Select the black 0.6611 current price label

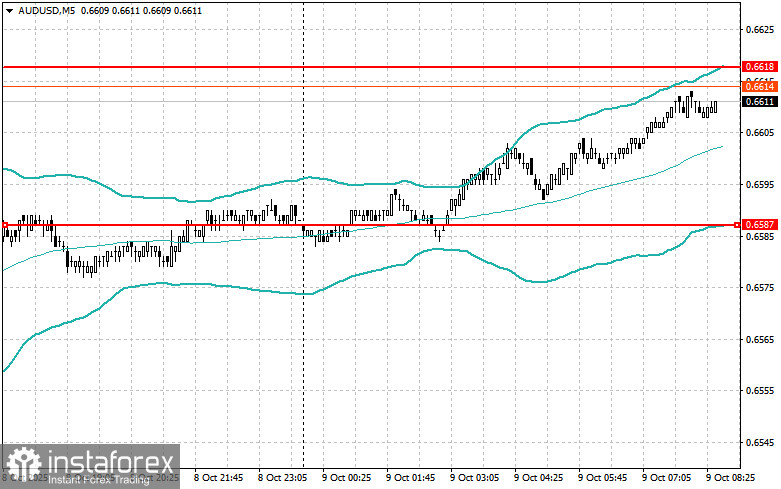pyautogui.click(x=760, y=102)
